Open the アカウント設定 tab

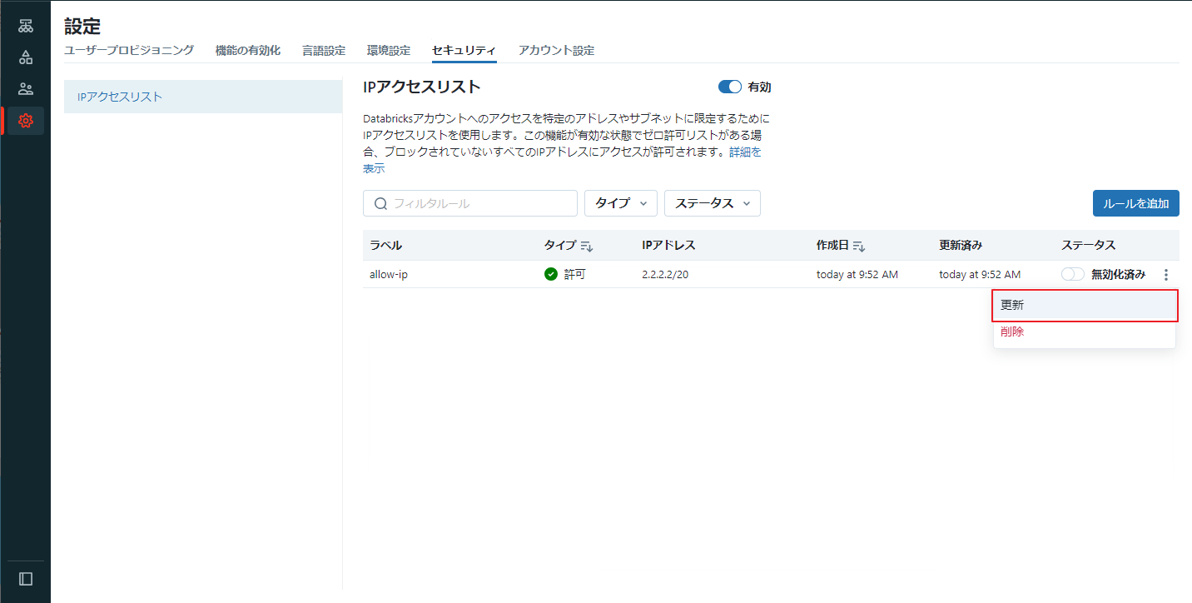tap(556, 50)
